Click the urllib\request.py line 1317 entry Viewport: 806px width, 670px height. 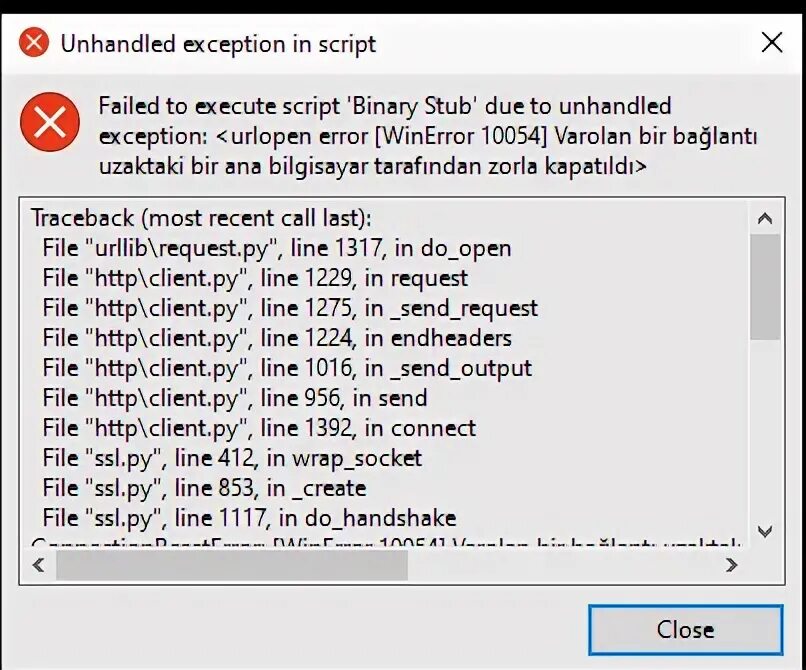coord(276,248)
